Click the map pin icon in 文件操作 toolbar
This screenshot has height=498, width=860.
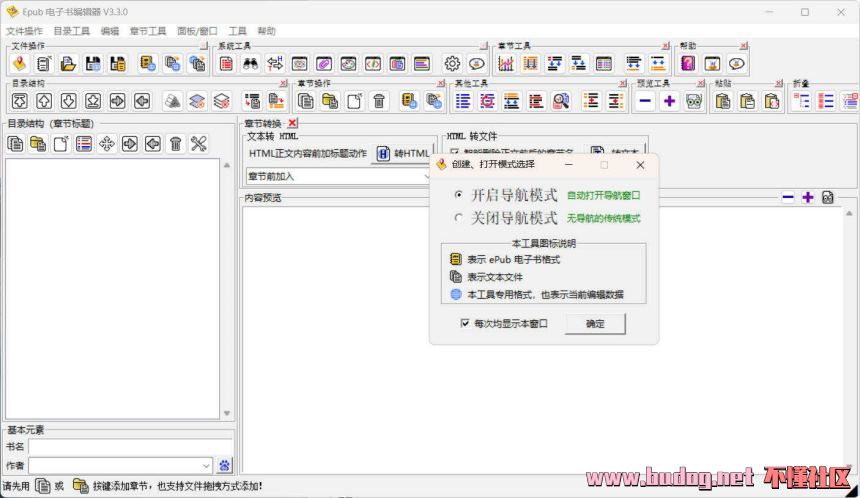click(x=20, y=64)
